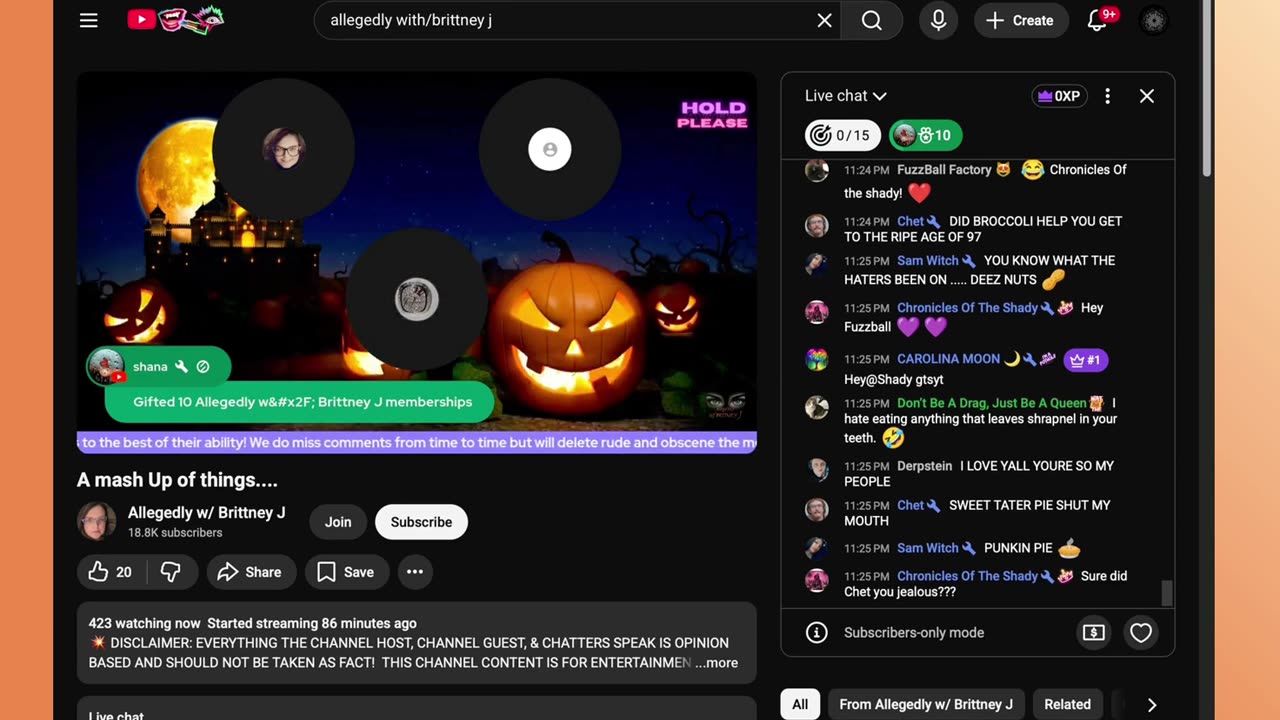Open account avatar menu
The image size is (1280, 720).
1154,20
